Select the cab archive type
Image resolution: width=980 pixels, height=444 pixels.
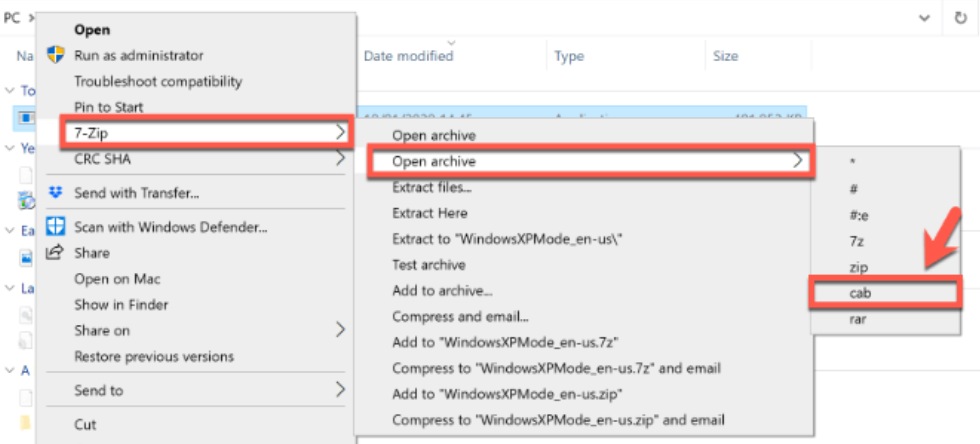[x=860, y=293]
